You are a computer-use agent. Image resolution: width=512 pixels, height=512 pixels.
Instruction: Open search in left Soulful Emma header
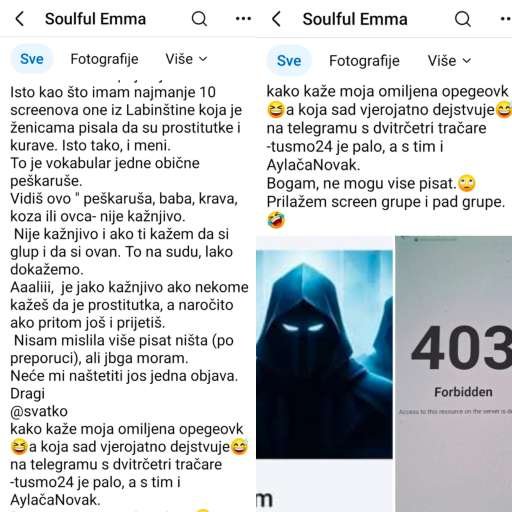coord(199,19)
